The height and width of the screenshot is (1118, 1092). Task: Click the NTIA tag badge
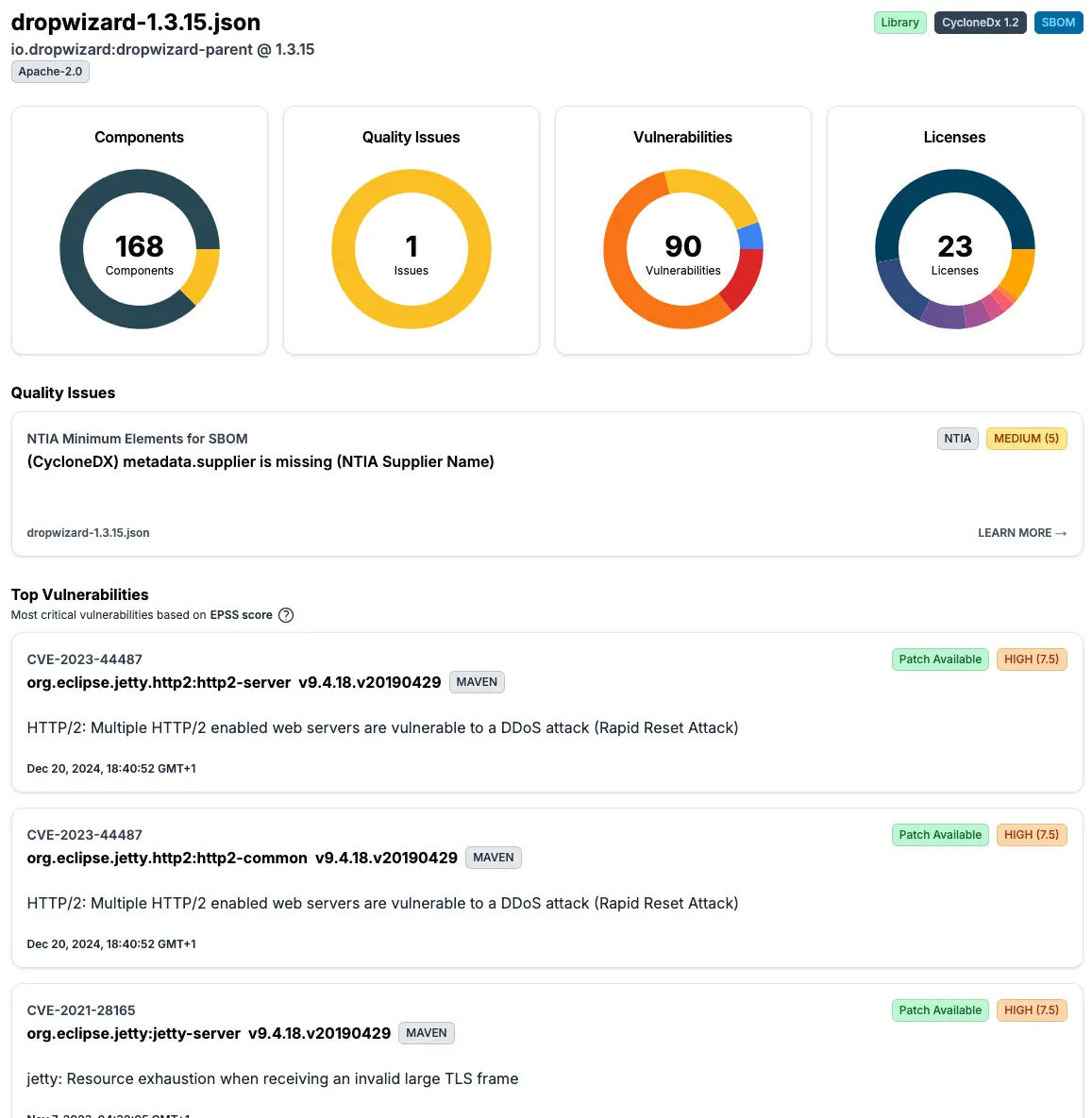click(957, 439)
